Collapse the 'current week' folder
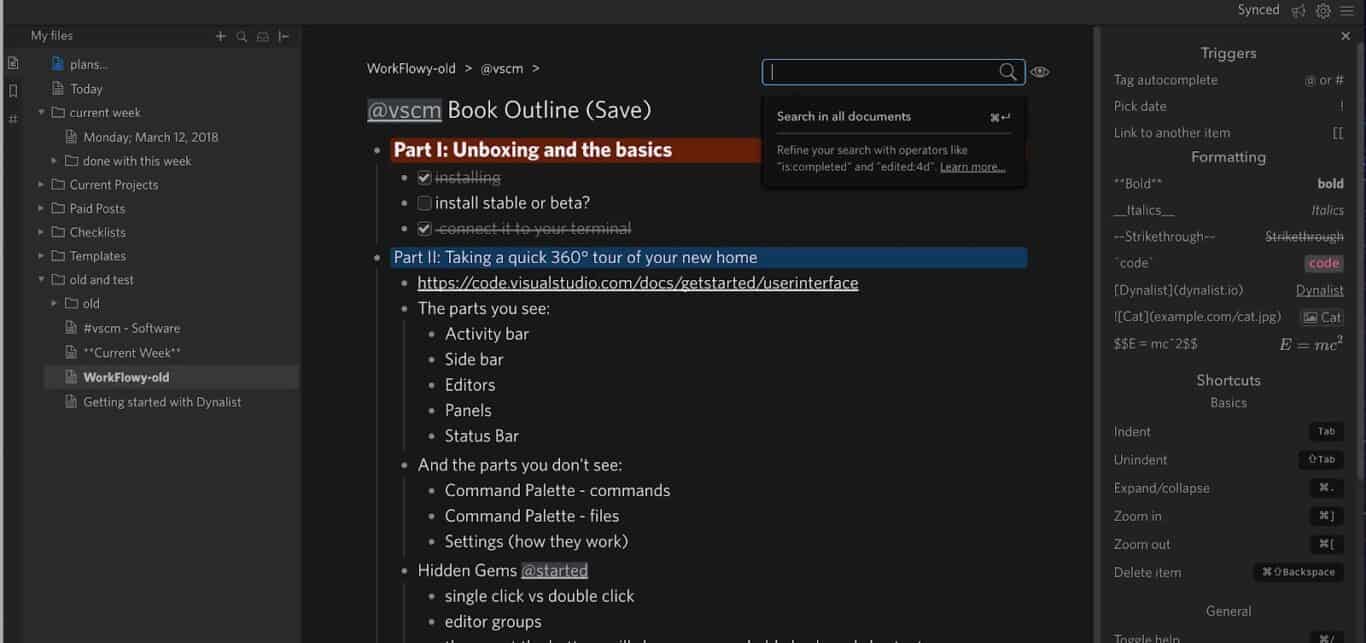 click(x=42, y=112)
